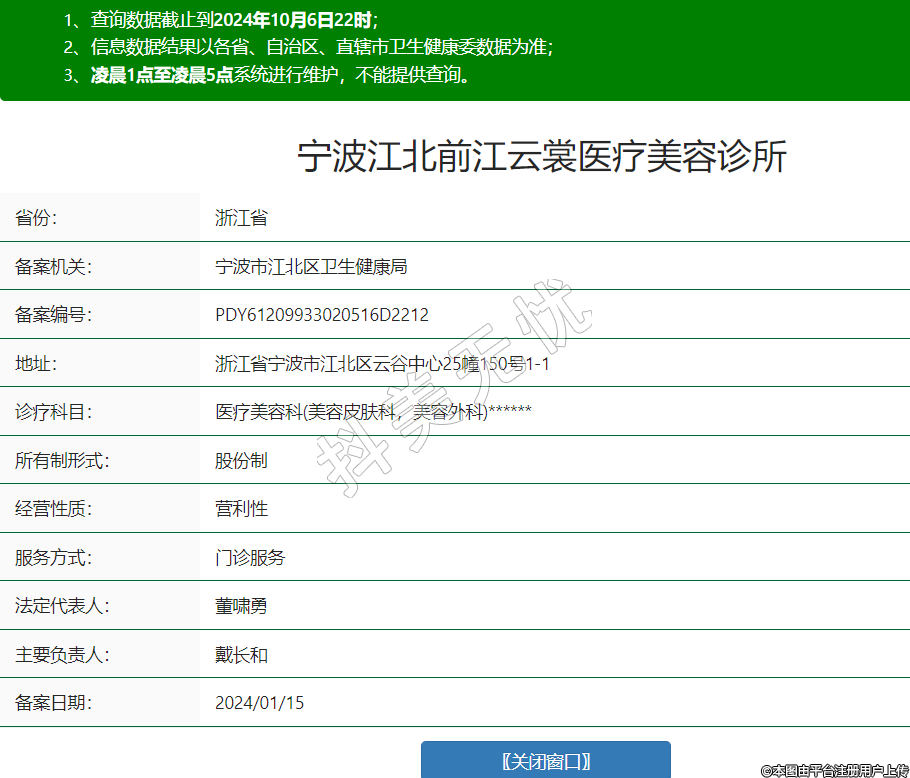Click the legal representative name 董啸勇
This screenshot has height=778, width=910.
(241, 606)
